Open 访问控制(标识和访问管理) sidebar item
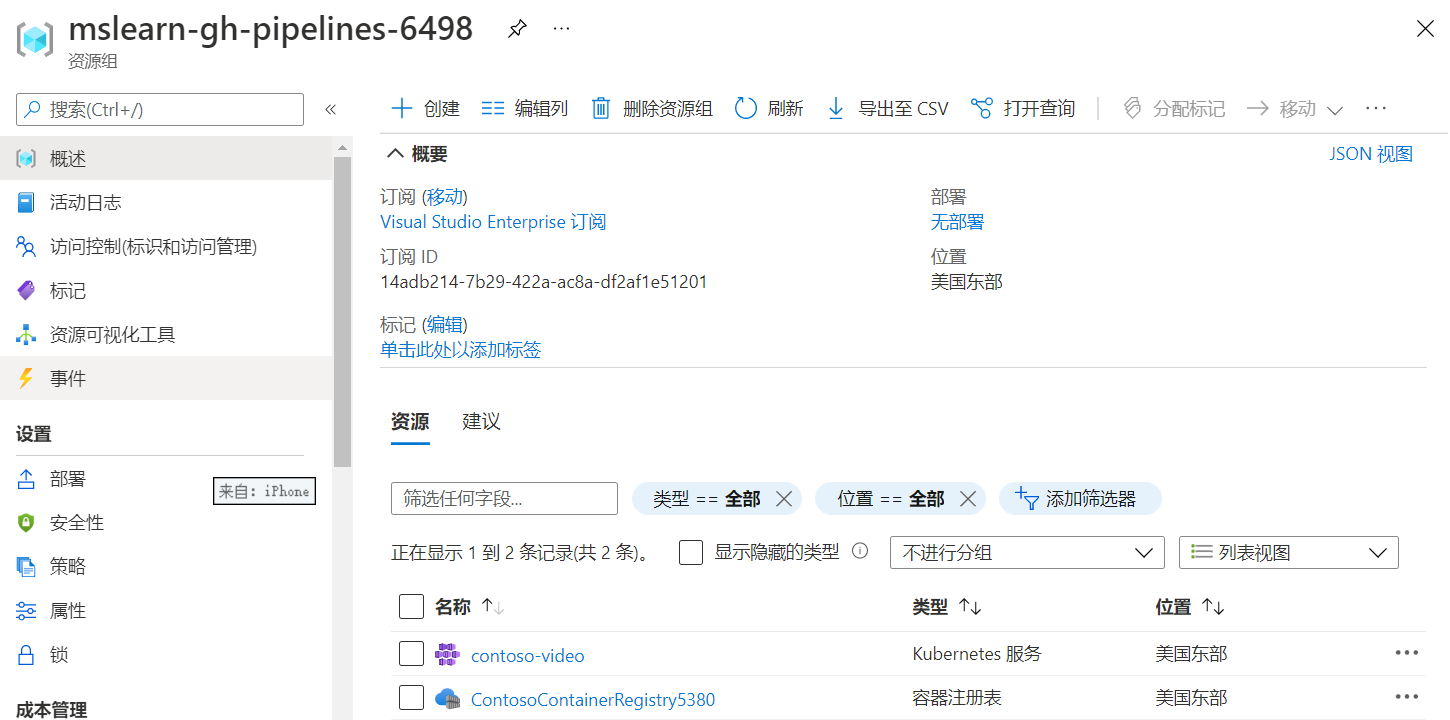This screenshot has height=720, width=1450. 166,246
